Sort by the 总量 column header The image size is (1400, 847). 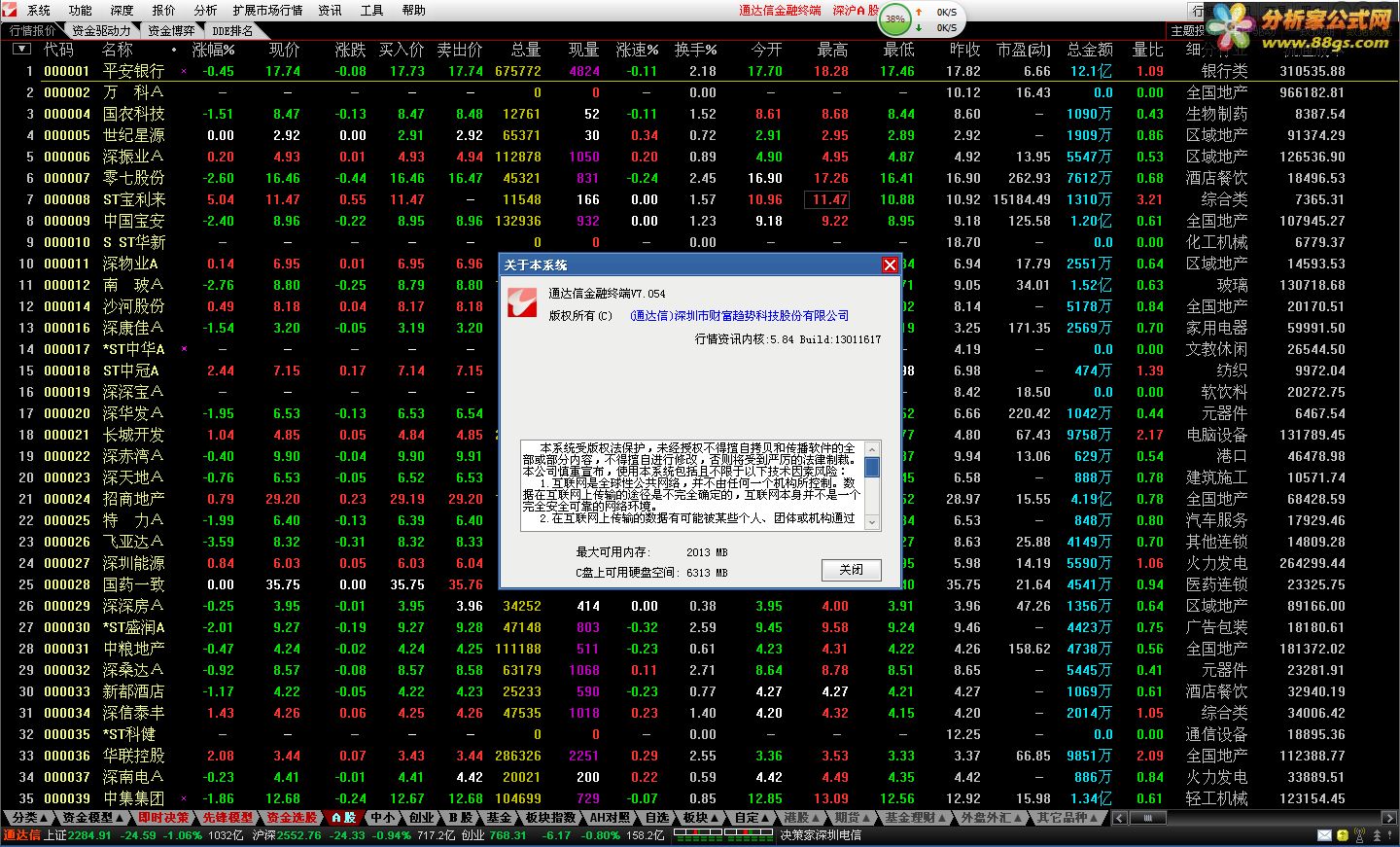526,50
